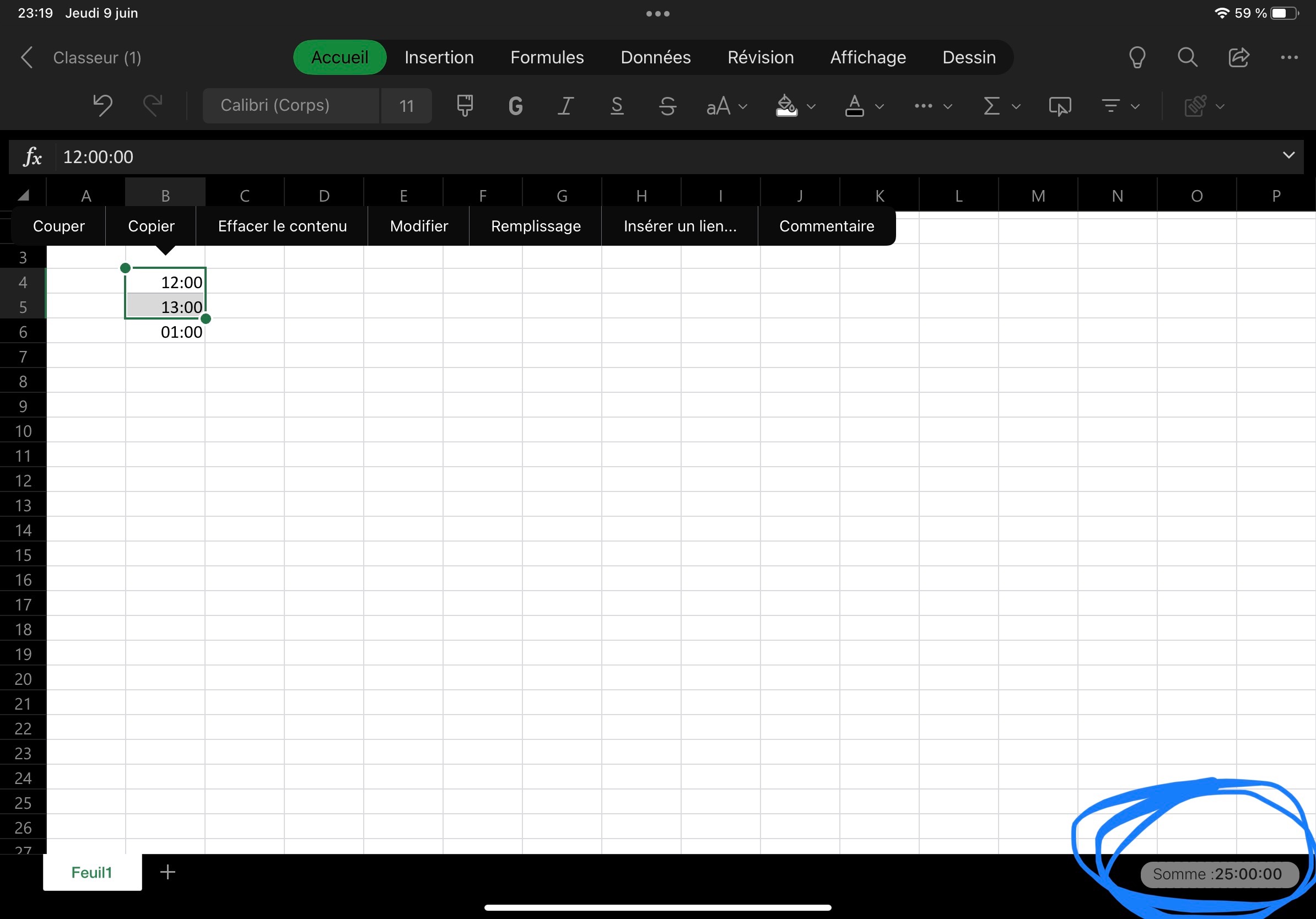
Task: Toggle bold G formatting
Action: coord(515,106)
